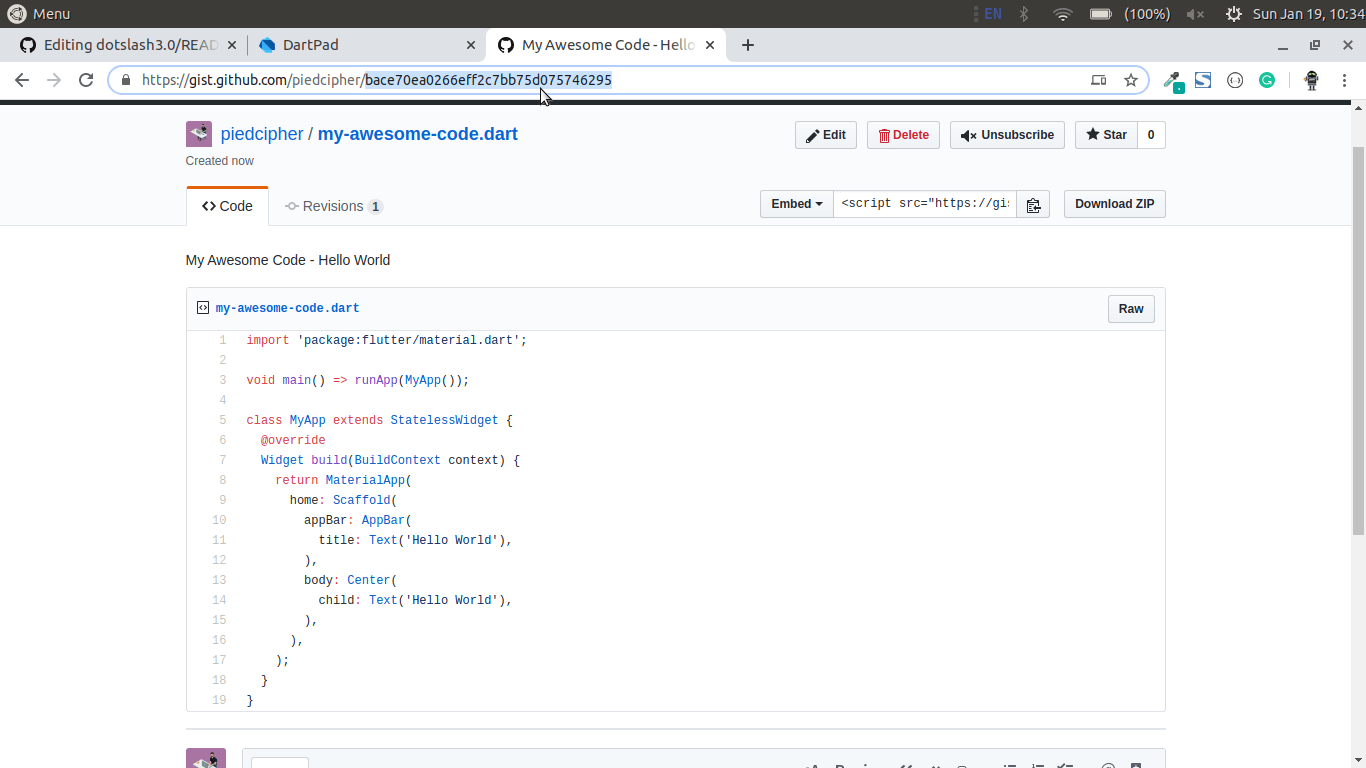The width and height of the screenshot is (1366, 768).
Task: Expand the Embed dropdown
Action: click(796, 204)
